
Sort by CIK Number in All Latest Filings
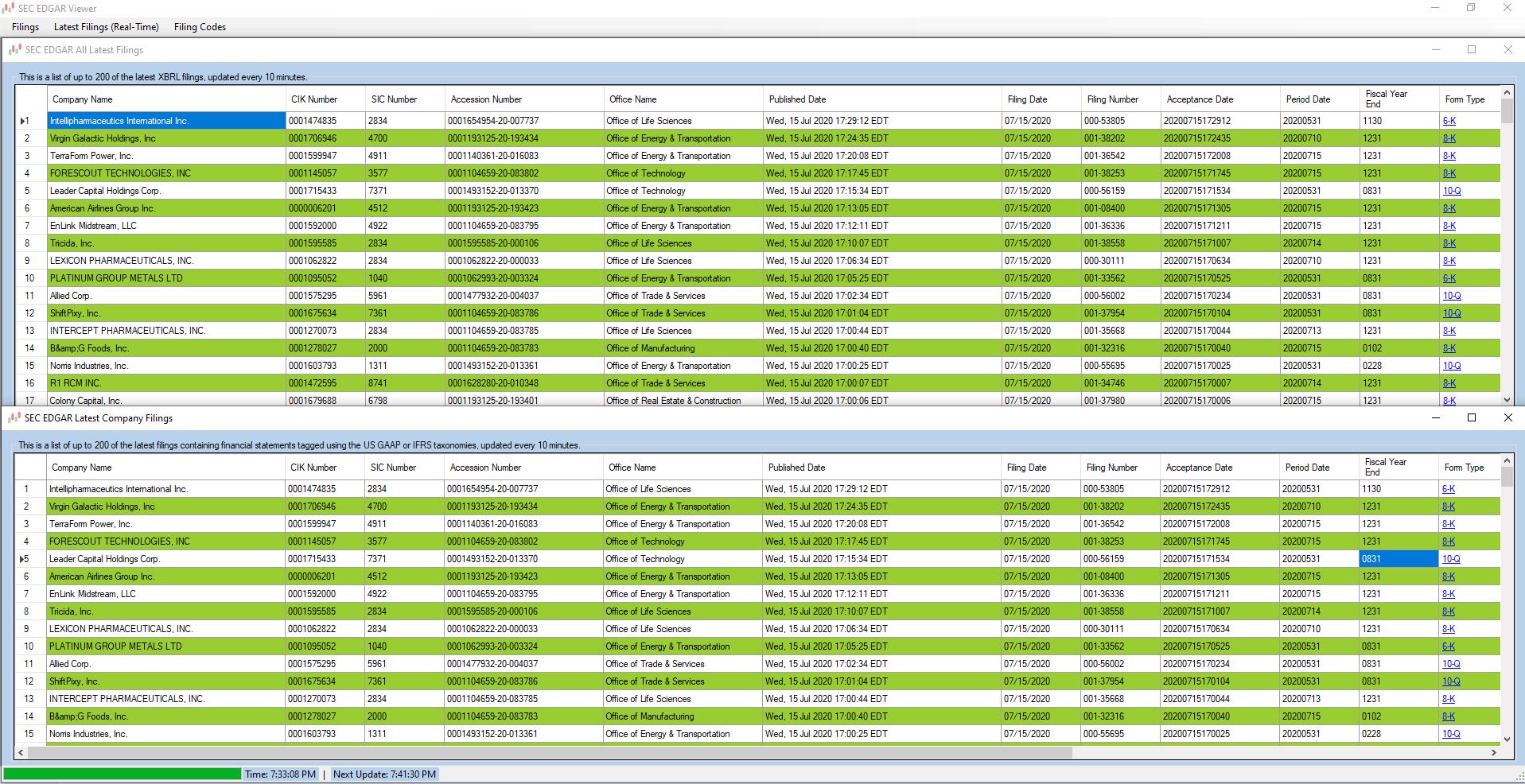(325, 99)
